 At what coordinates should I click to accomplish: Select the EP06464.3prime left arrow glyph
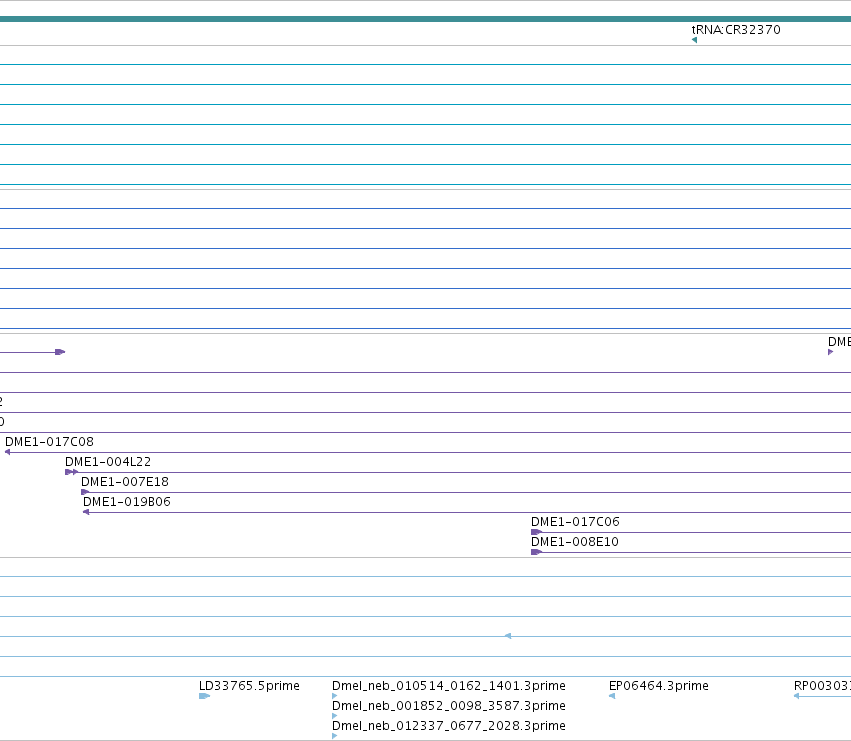coord(612,696)
